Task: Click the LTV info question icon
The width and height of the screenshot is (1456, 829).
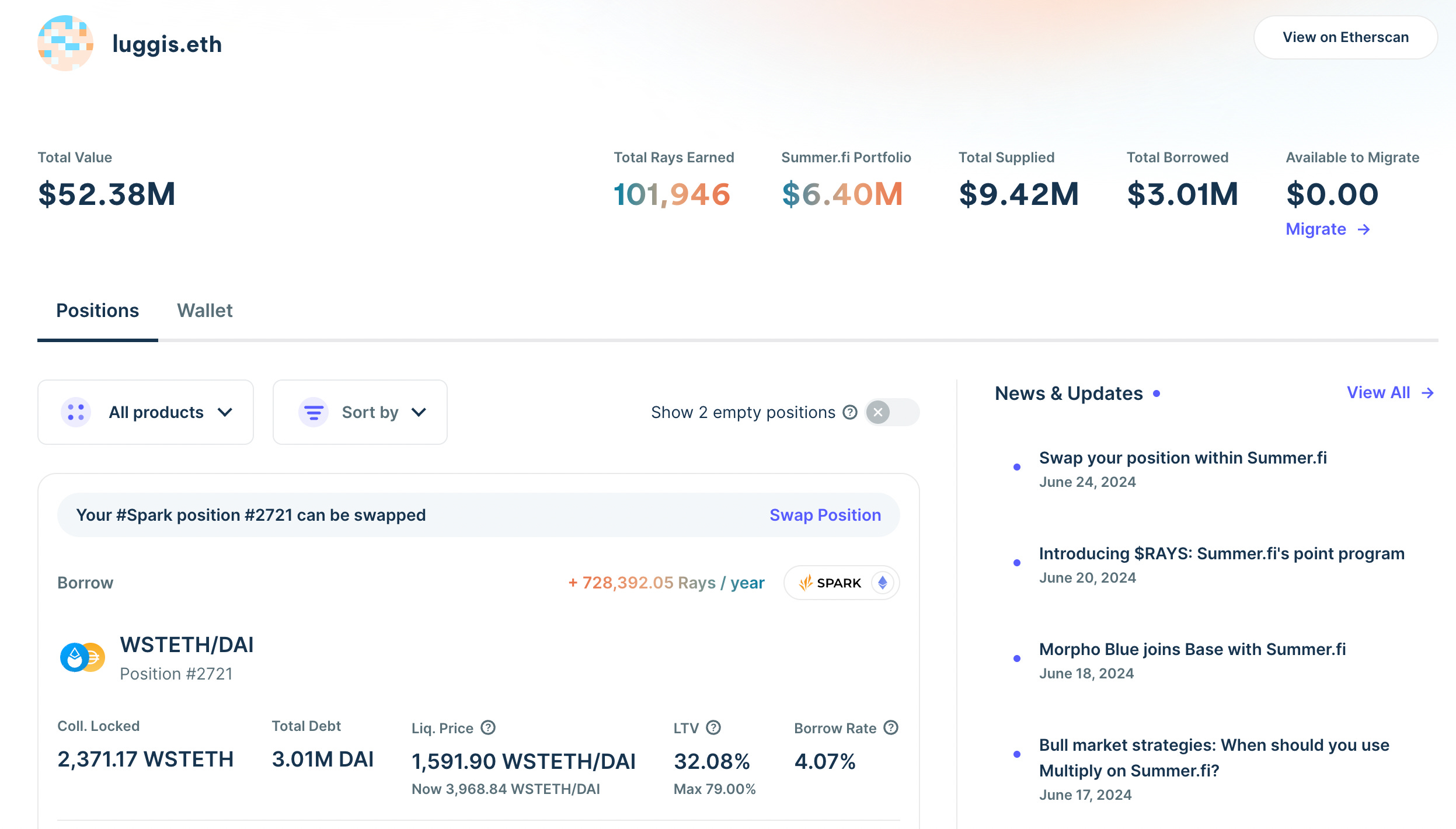Action: (x=713, y=727)
